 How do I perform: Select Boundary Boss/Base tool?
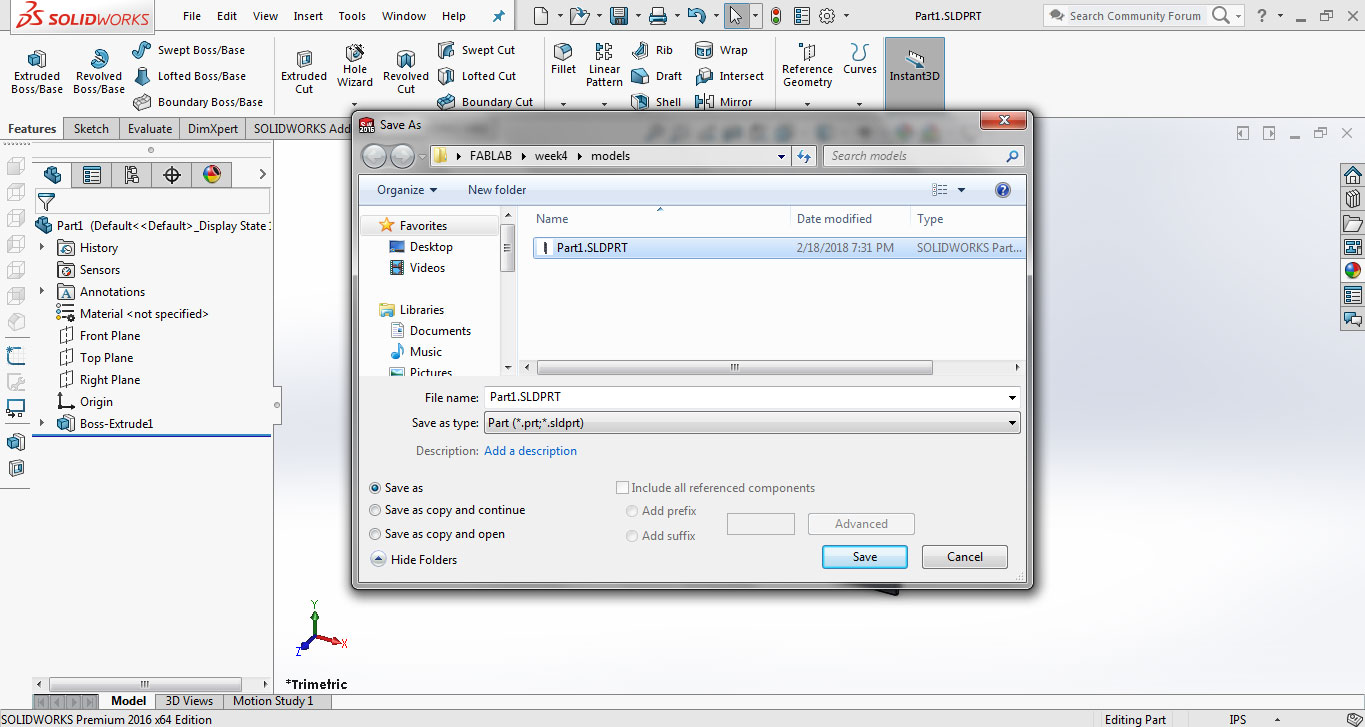[197, 102]
